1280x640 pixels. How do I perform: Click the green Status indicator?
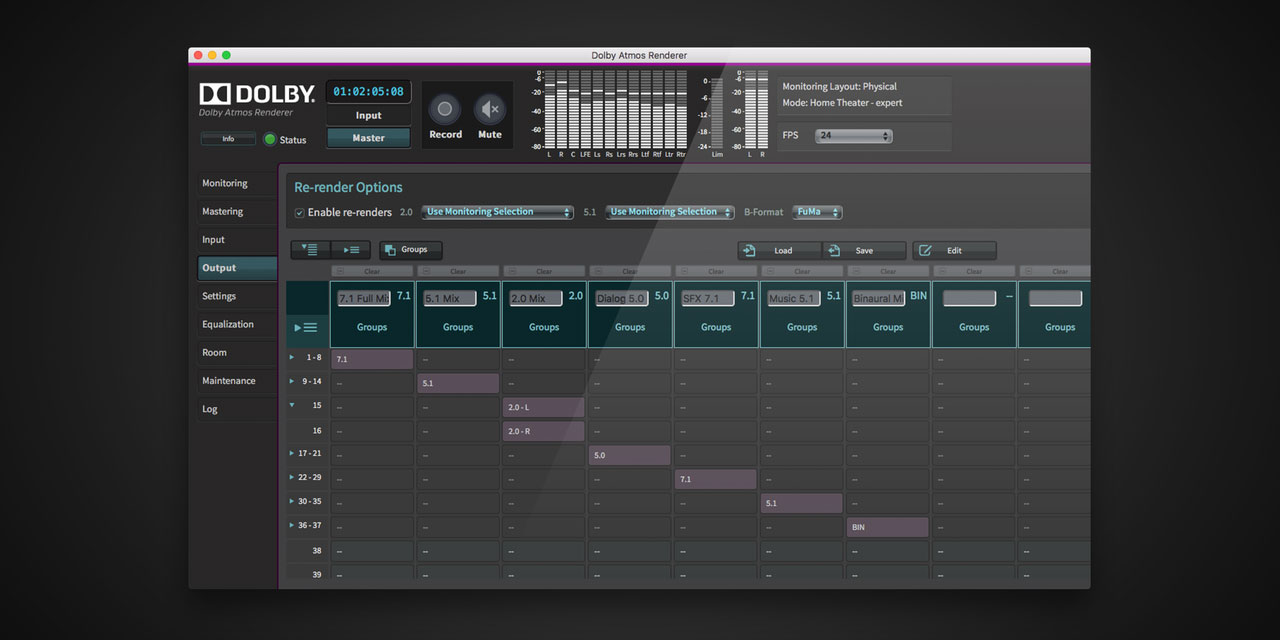pos(269,140)
